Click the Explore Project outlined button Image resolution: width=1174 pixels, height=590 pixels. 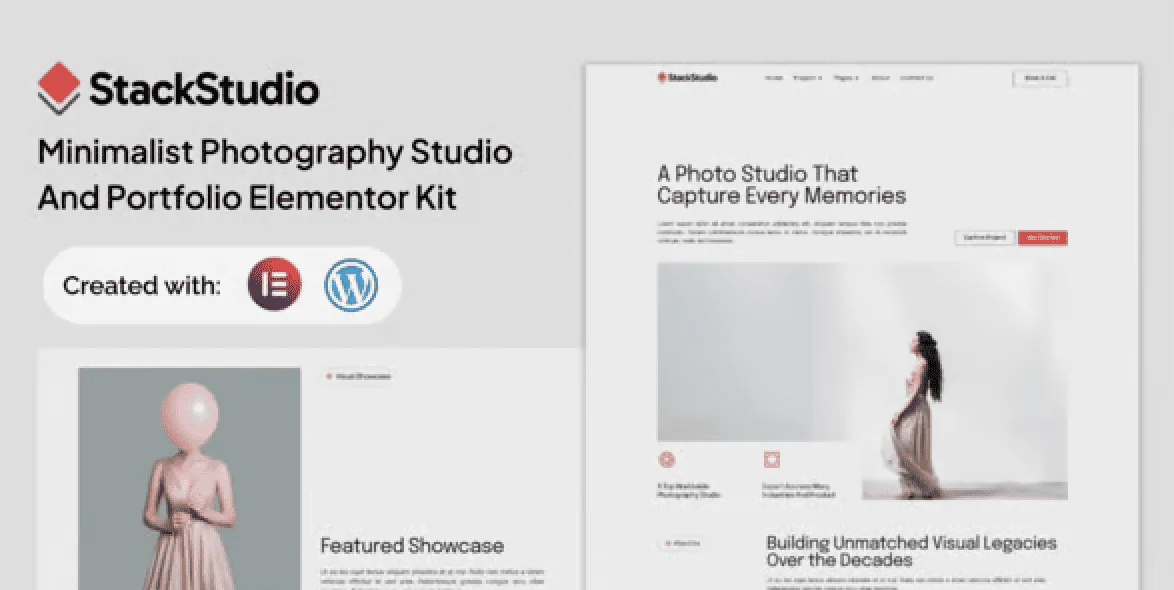point(985,237)
